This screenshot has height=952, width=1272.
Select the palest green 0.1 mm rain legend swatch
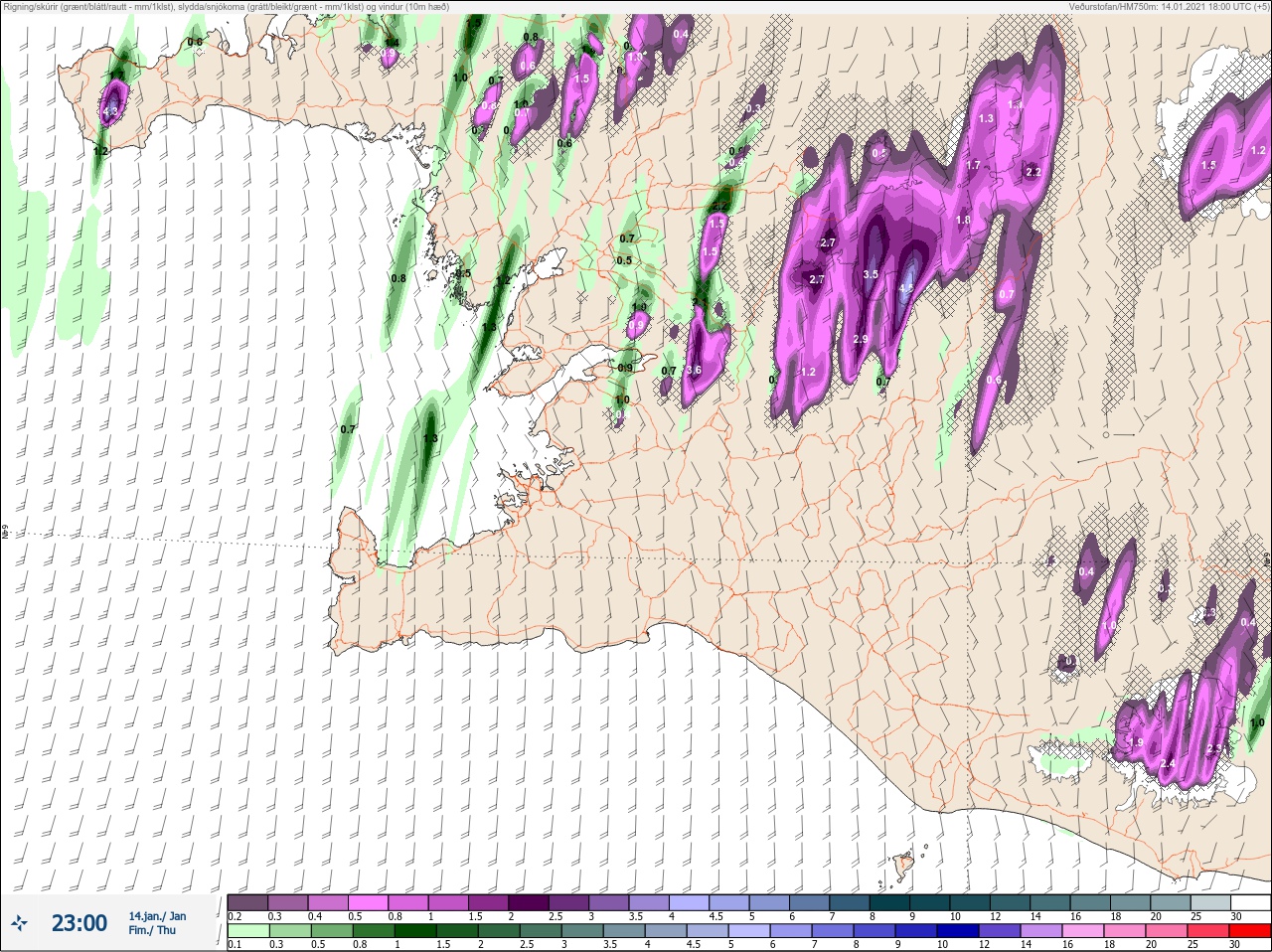[248, 930]
